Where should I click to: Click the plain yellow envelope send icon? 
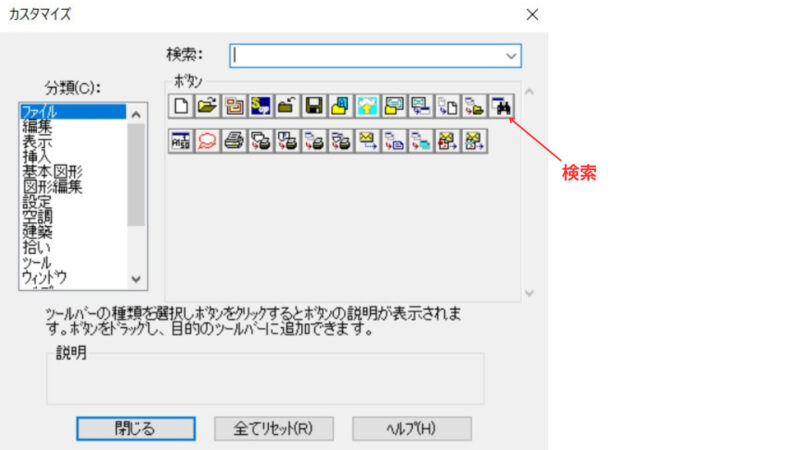[x=367, y=141]
